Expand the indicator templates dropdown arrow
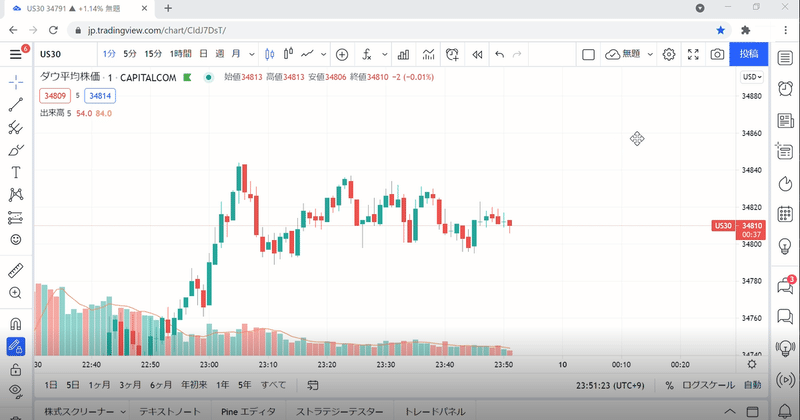The image size is (800, 420). click(385, 54)
